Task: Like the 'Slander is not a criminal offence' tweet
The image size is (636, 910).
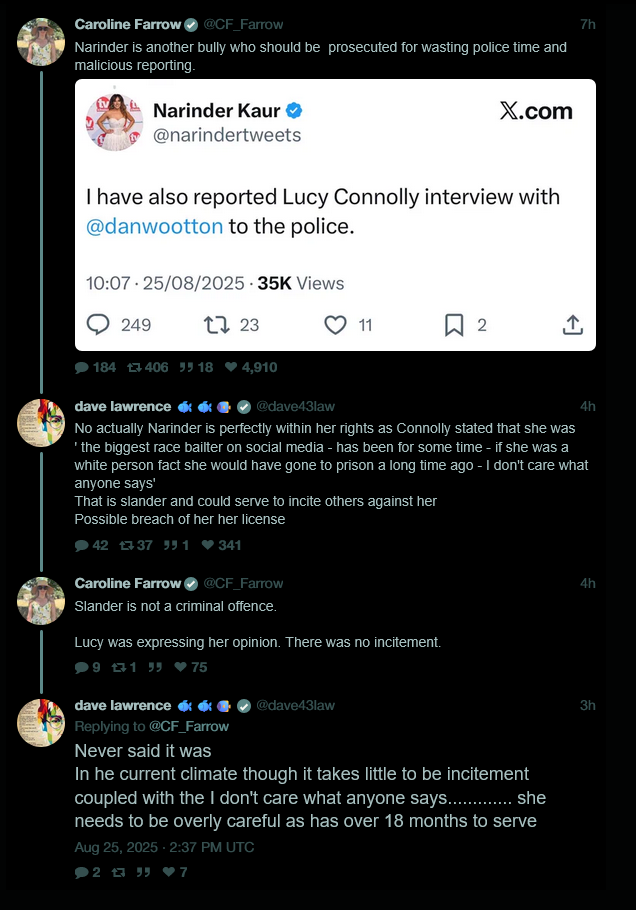Action: pos(191,667)
